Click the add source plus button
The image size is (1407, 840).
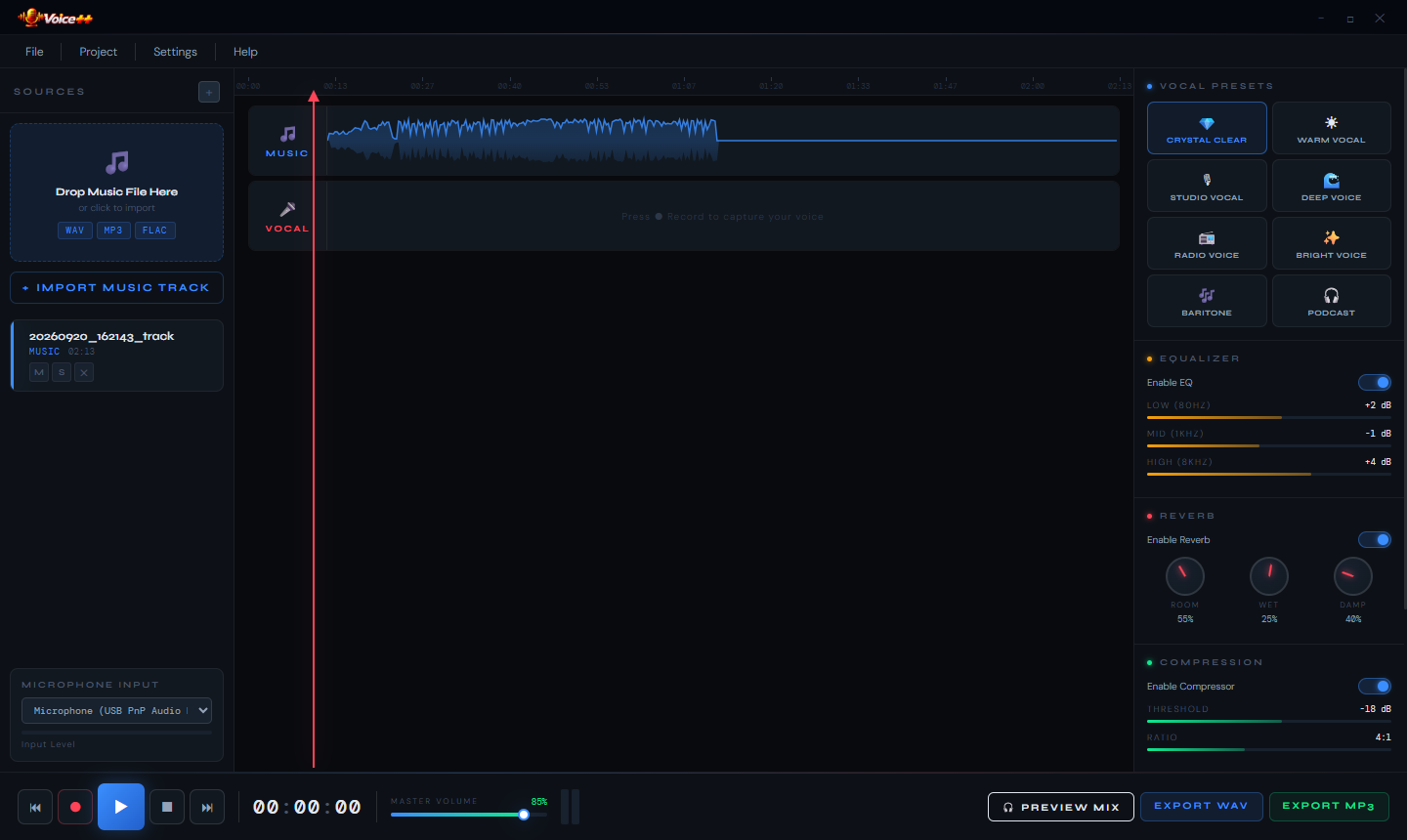(x=209, y=92)
